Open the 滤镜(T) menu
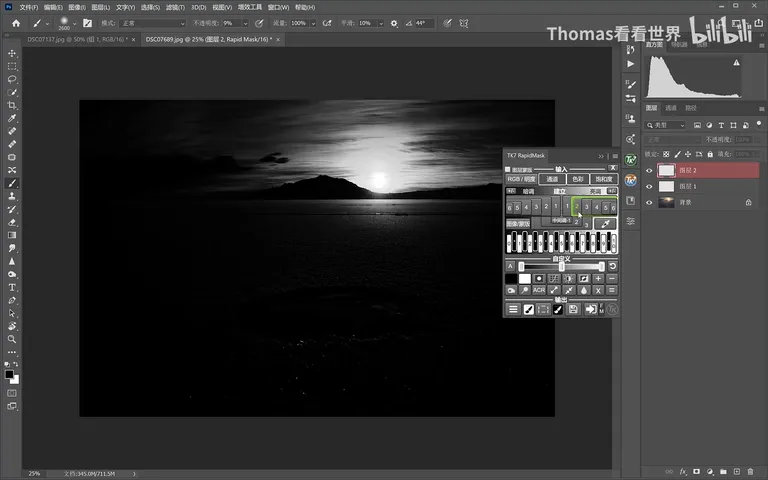Image resolution: width=768 pixels, height=480 pixels. tap(175, 7)
